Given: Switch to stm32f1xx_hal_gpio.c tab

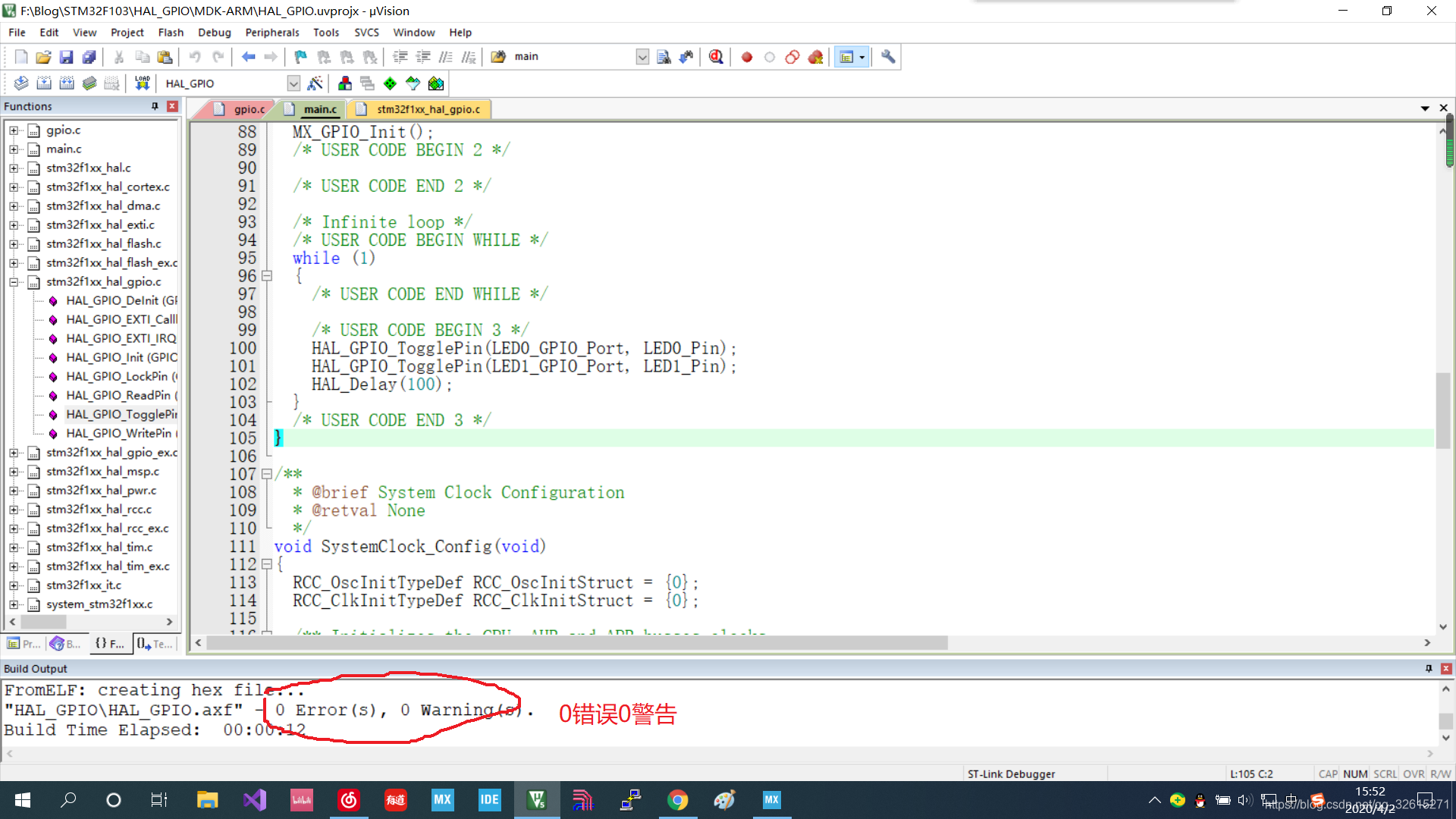Looking at the screenshot, I should [x=424, y=109].
